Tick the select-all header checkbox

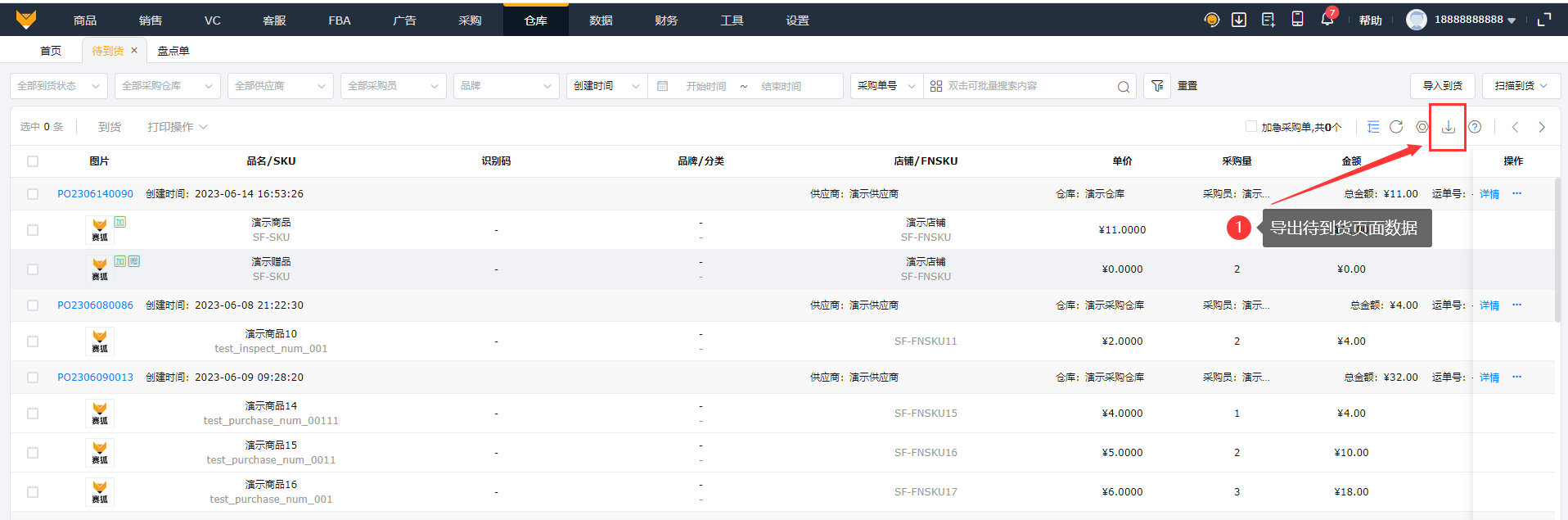(x=33, y=161)
